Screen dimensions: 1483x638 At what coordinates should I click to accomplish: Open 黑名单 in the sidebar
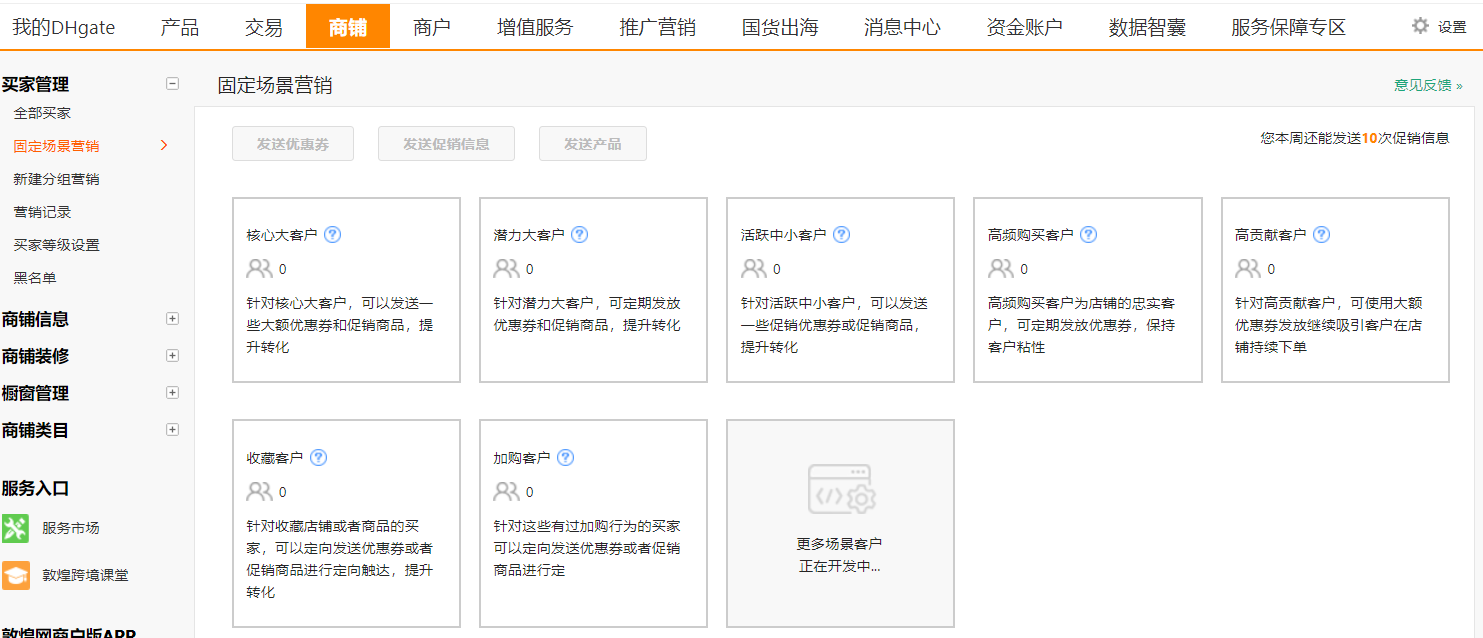click(35, 278)
